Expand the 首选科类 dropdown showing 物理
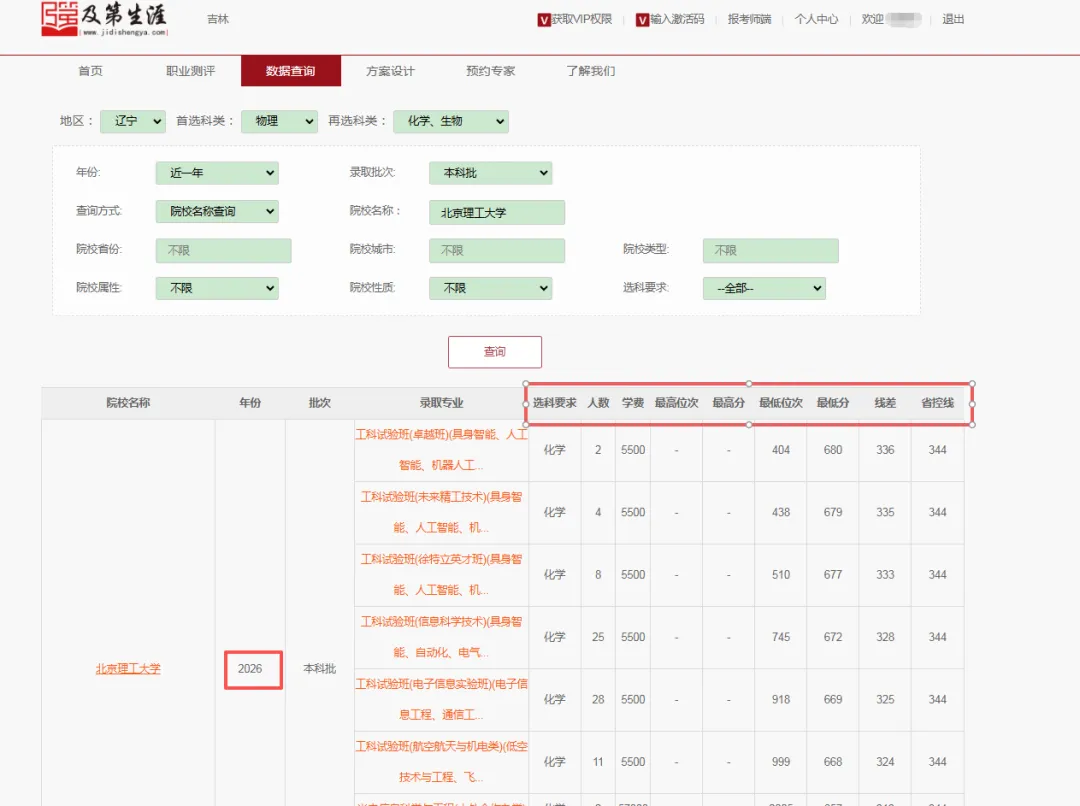The width and height of the screenshot is (1080, 806). tap(280, 121)
